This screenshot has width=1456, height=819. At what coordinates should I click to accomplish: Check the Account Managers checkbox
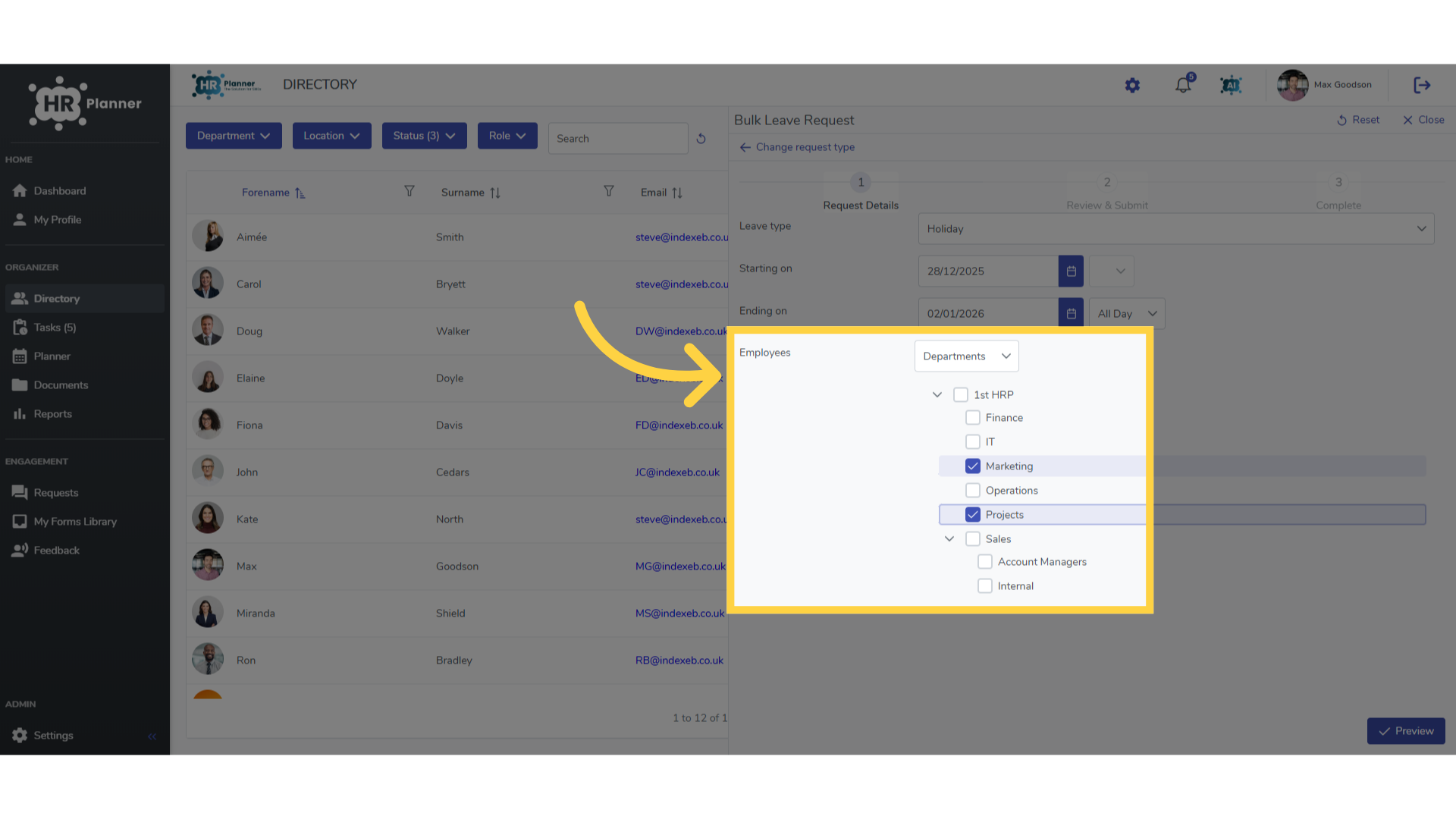pyautogui.click(x=985, y=561)
